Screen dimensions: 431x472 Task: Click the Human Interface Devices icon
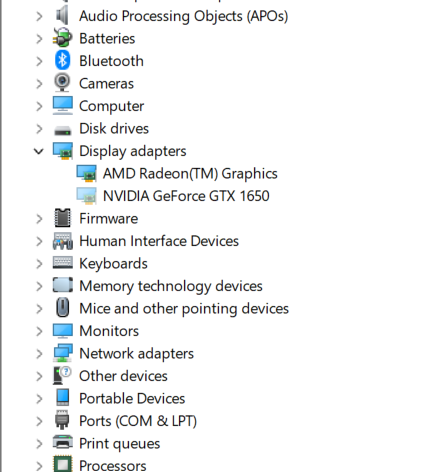coord(62,241)
